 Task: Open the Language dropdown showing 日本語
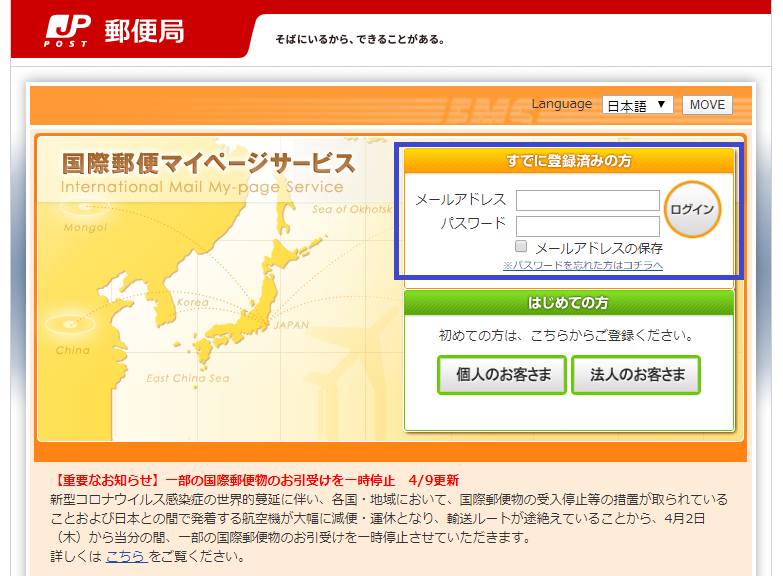(638, 105)
